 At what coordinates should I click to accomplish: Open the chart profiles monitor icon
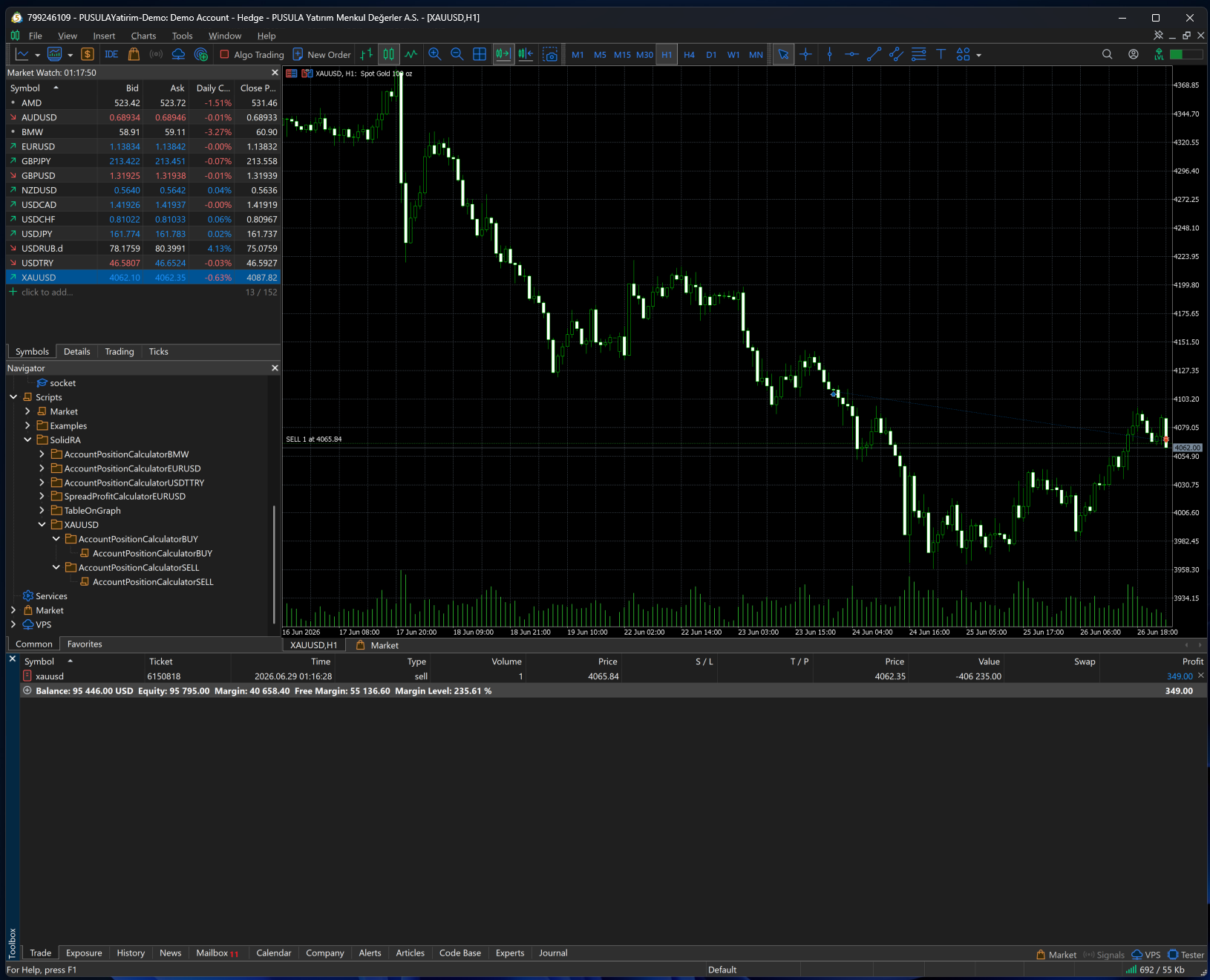[x=55, y=54]
